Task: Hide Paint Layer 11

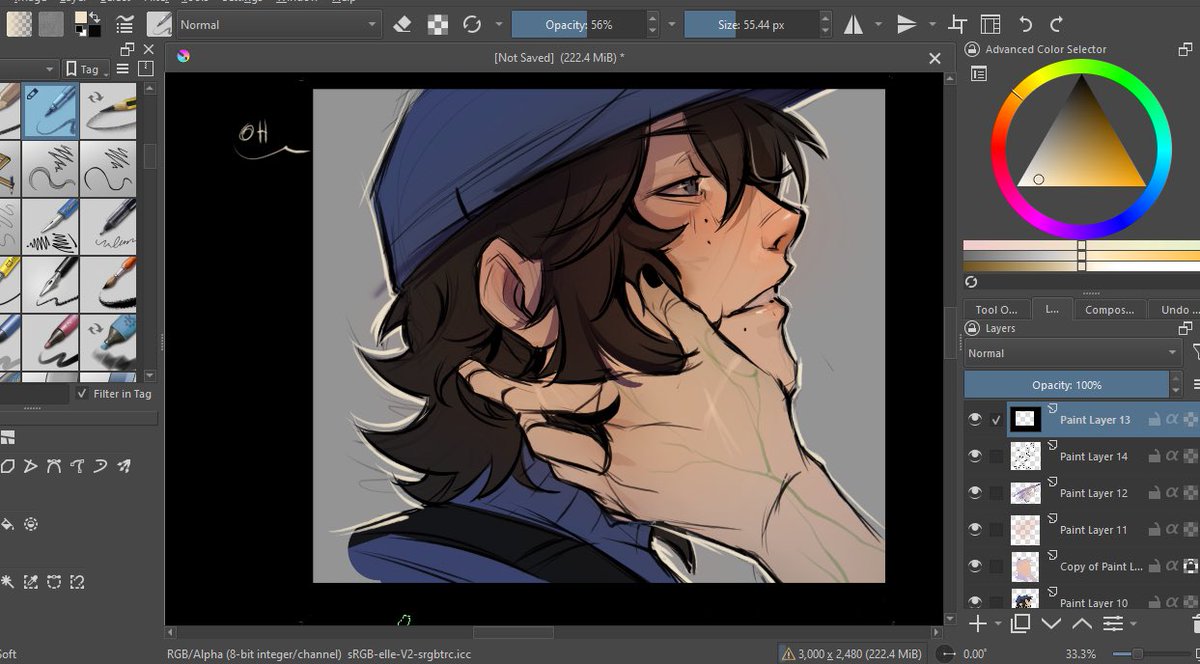Action: pyautogui.click(x=975, y=529)
